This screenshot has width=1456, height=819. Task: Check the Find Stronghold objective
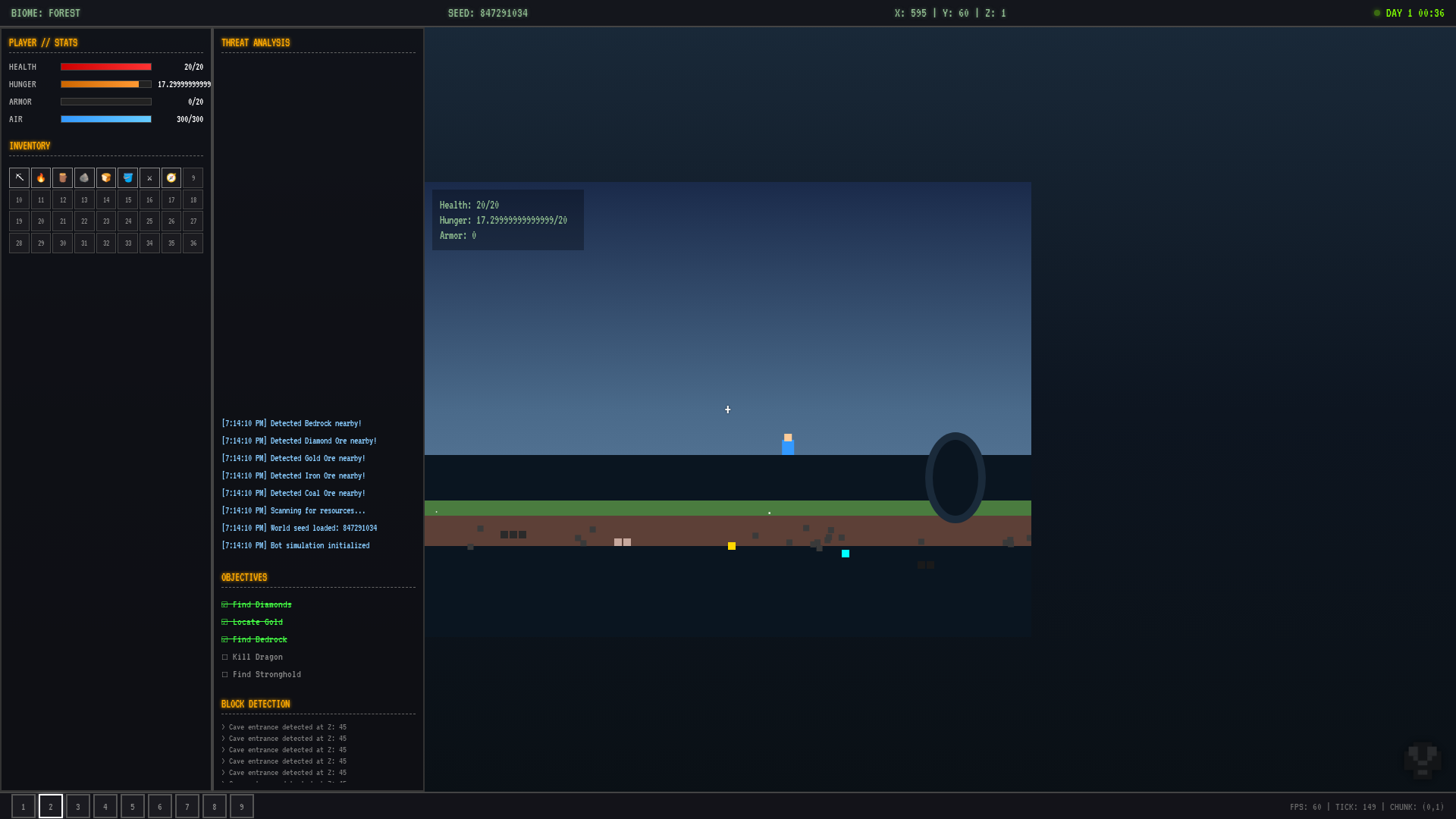(225, 675)
